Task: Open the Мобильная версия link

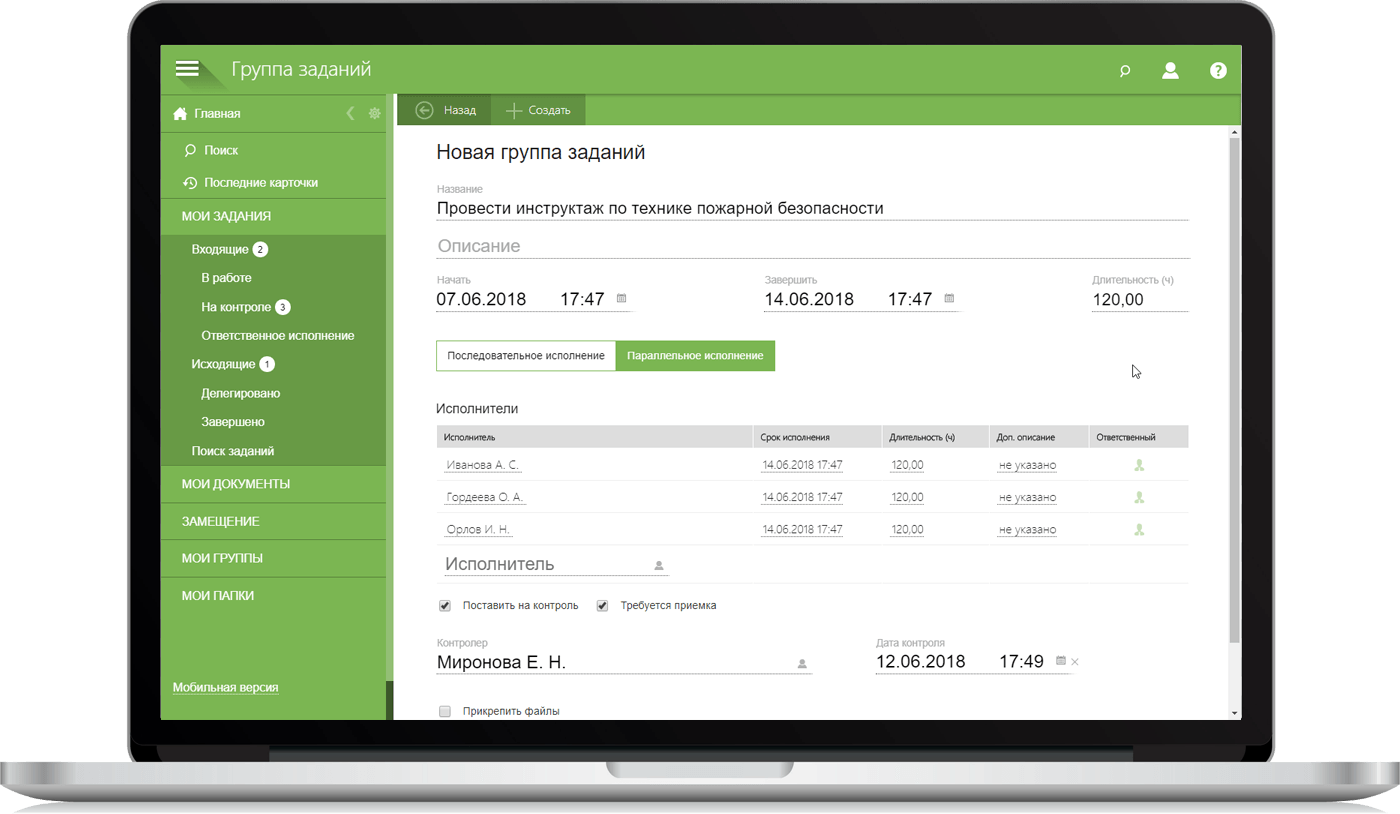Action: 225,688
